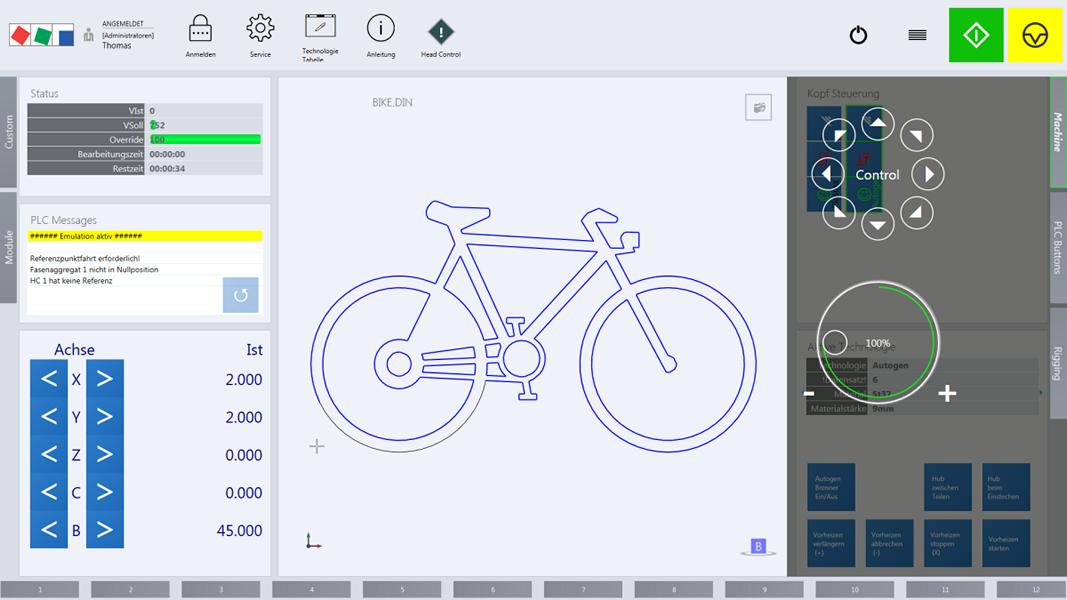
Task: Click the user avatar icon near Thomas
Action: (x=88, y=35)
